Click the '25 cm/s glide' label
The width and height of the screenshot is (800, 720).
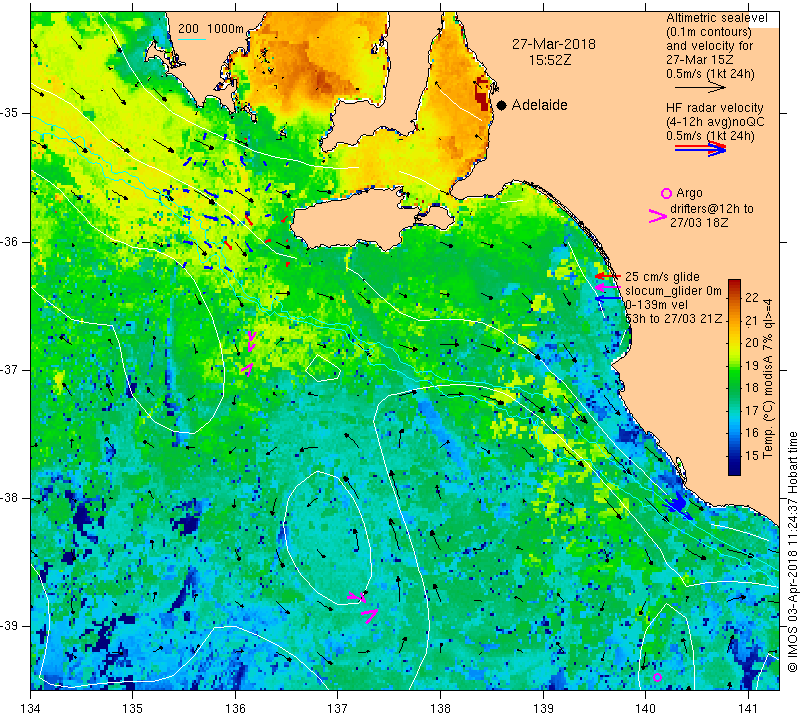click(x=662, y=277)
